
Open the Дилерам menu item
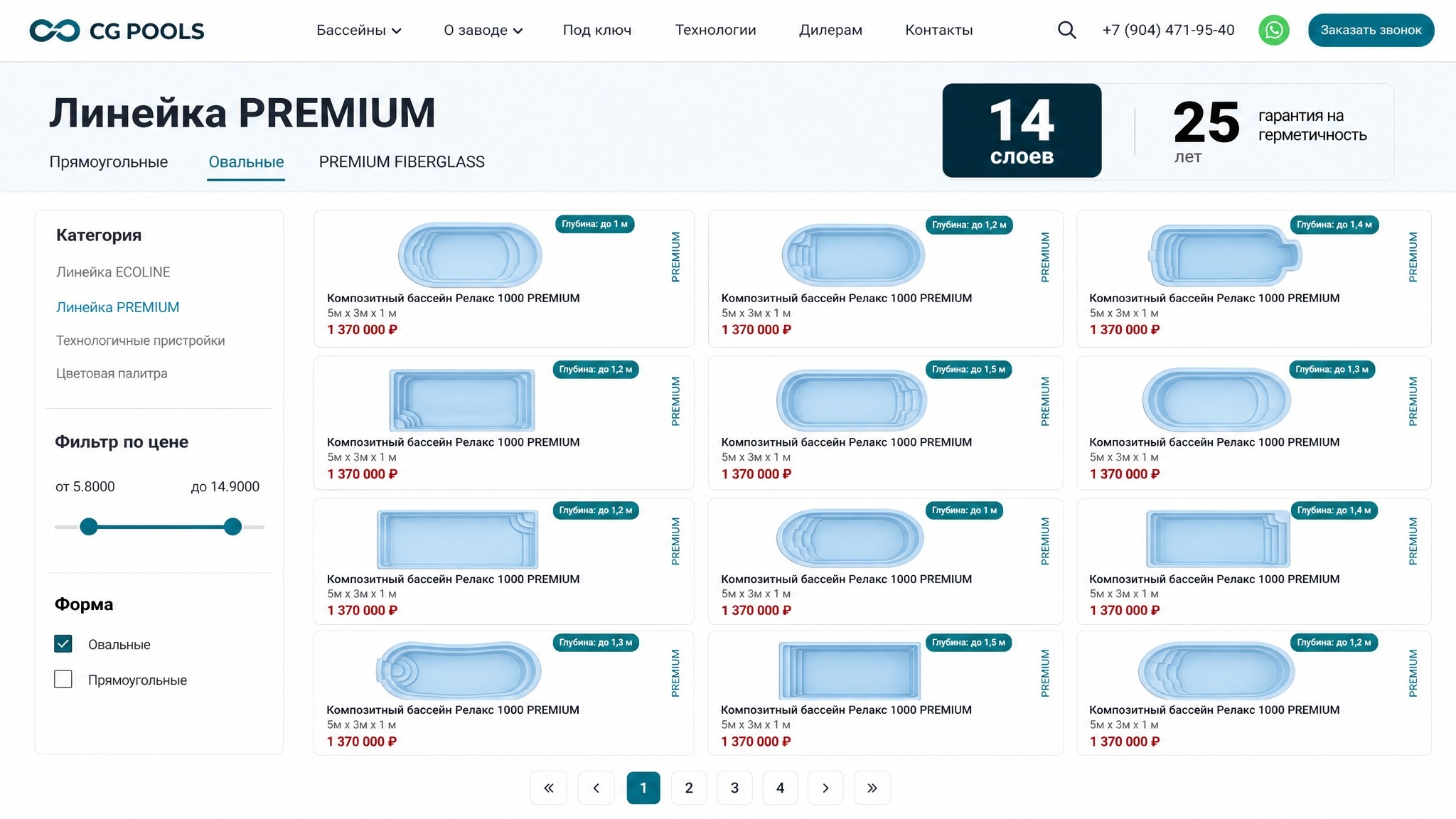(x=830, y=30)
